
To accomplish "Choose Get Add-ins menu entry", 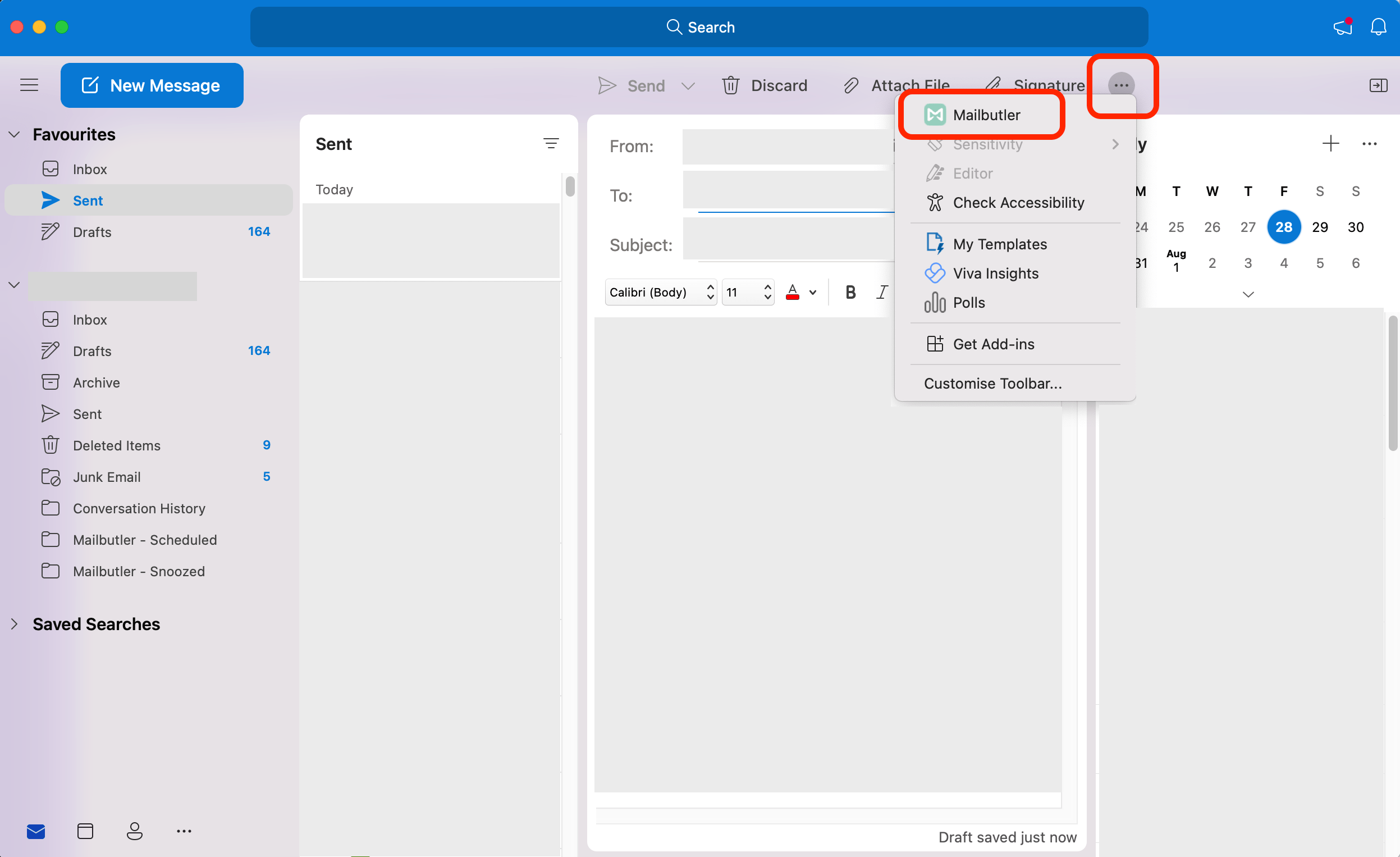I will [993, 344].
